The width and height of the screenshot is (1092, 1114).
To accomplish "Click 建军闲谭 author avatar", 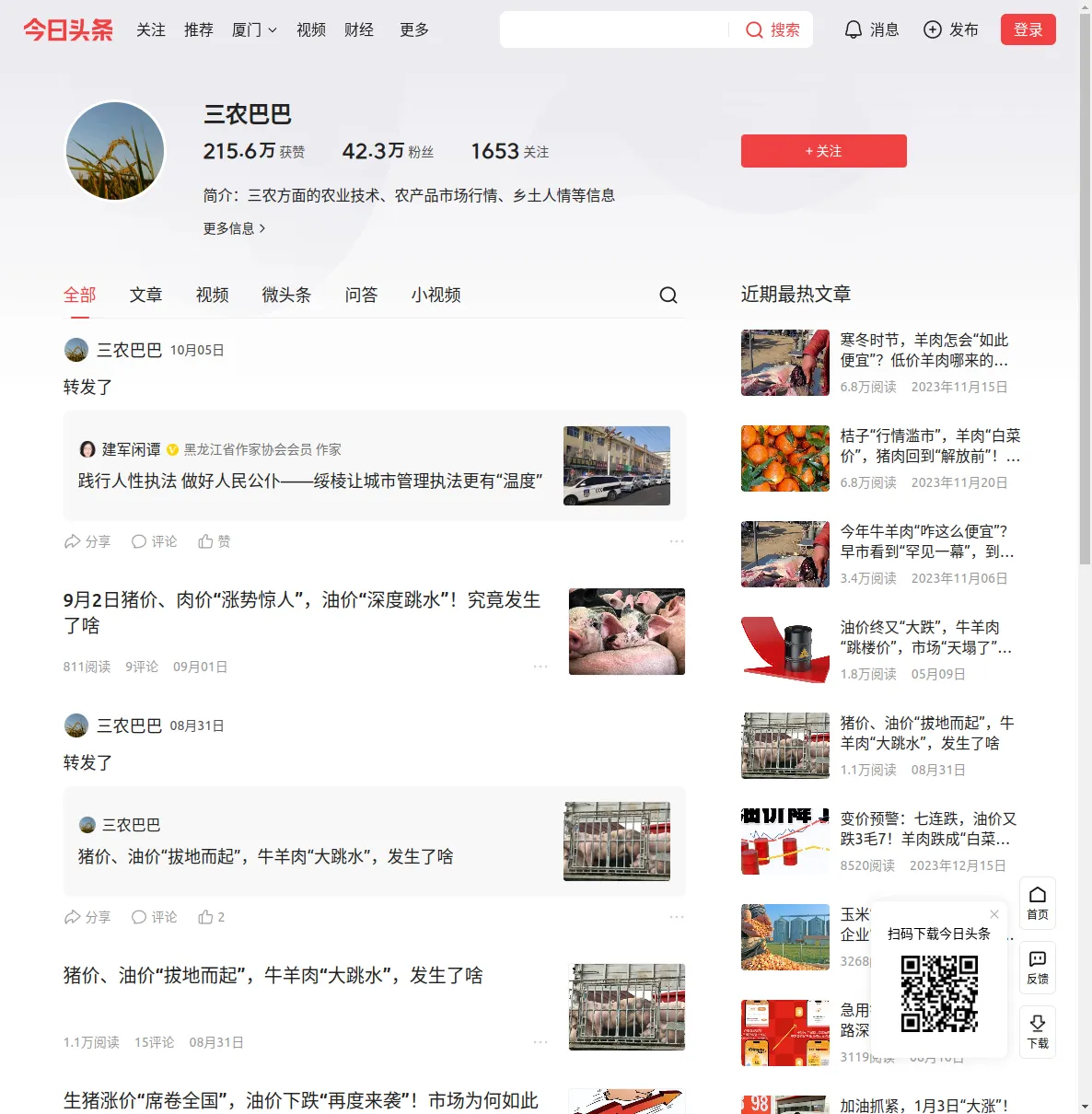I will point(87,449).
